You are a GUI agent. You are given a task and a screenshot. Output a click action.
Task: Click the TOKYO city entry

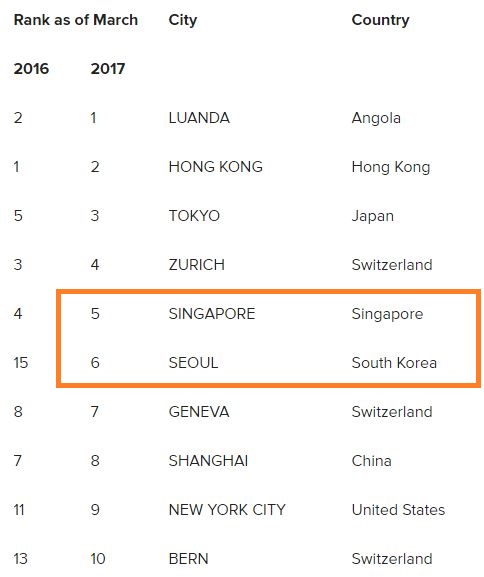pyautogui.click(x=194, y=216)
